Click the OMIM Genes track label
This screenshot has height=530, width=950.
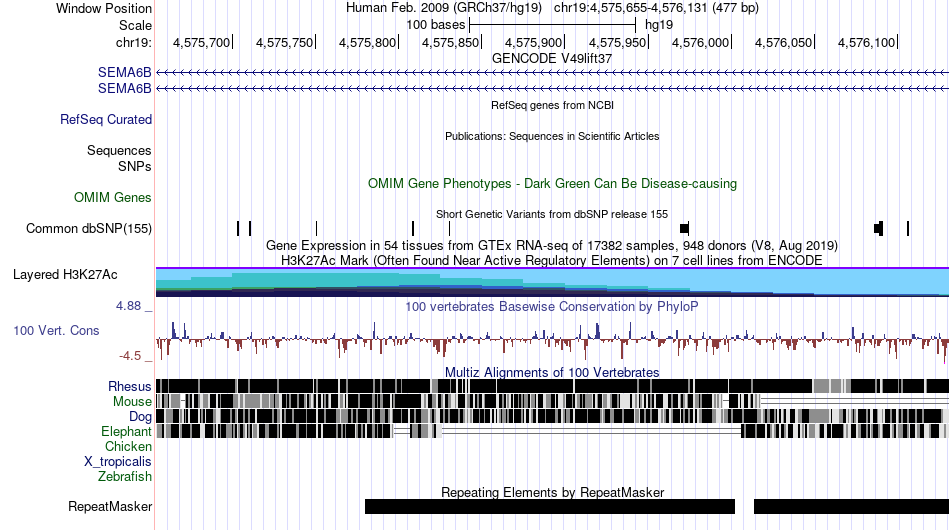pyautogui.click(x=112, y=197)
